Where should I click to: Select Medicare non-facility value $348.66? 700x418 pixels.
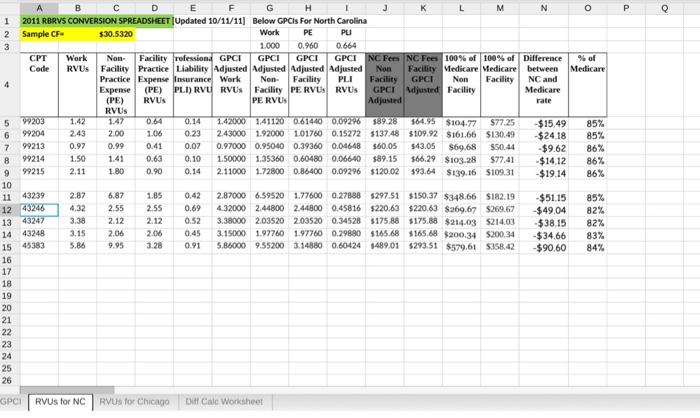point(462,197)
